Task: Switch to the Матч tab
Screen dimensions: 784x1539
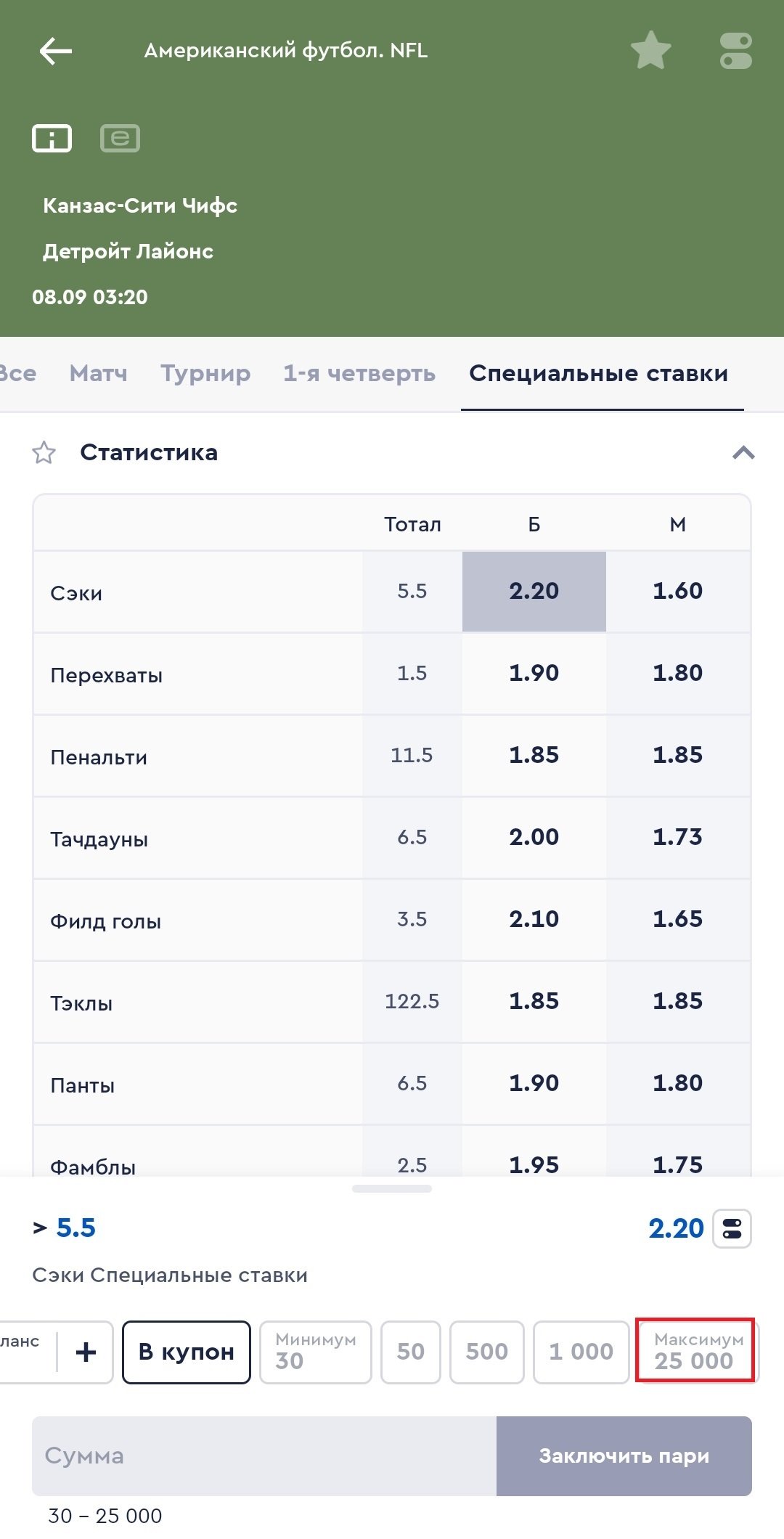Action: (x=98, y=373)
